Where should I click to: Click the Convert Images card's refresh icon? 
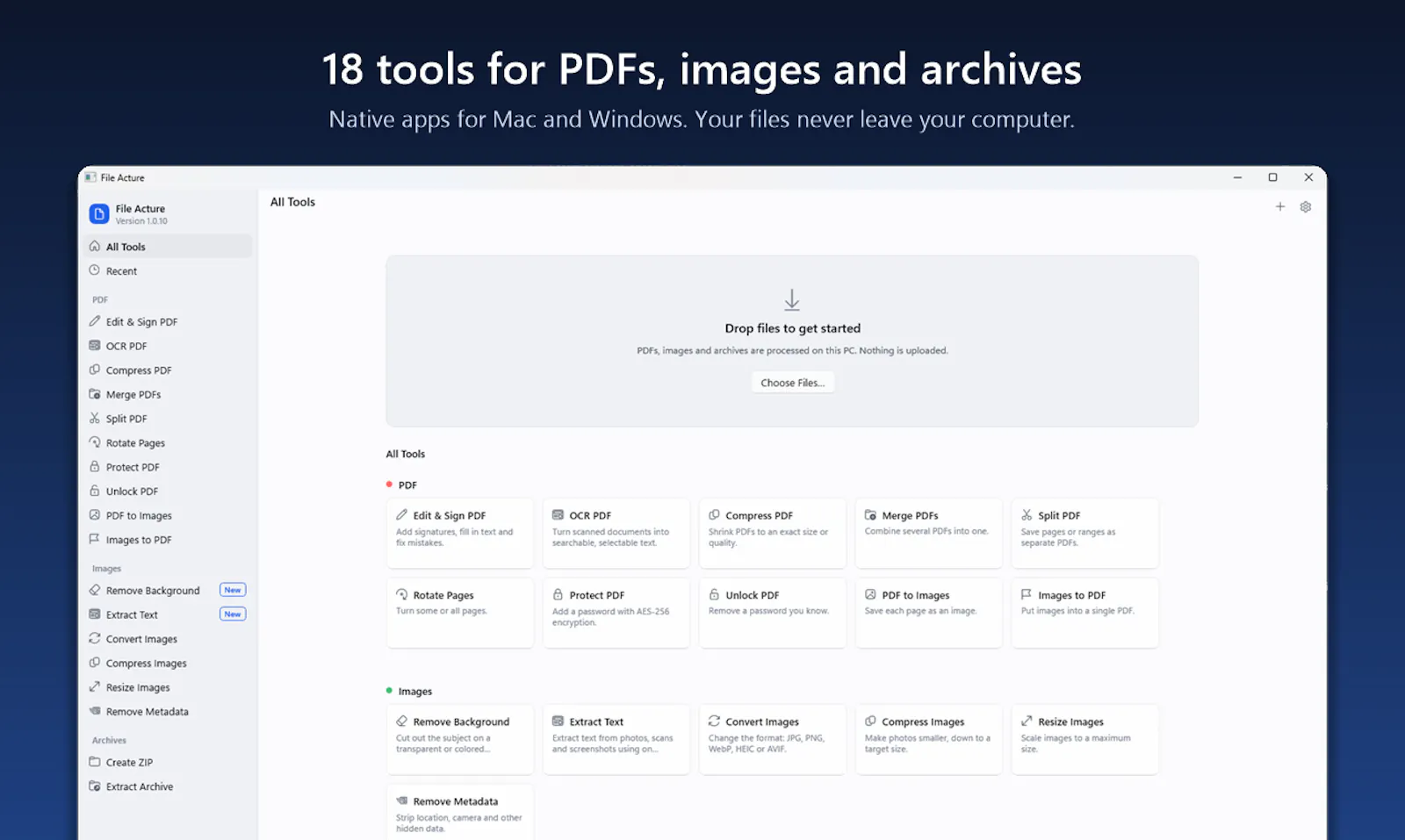coord(714,721)
